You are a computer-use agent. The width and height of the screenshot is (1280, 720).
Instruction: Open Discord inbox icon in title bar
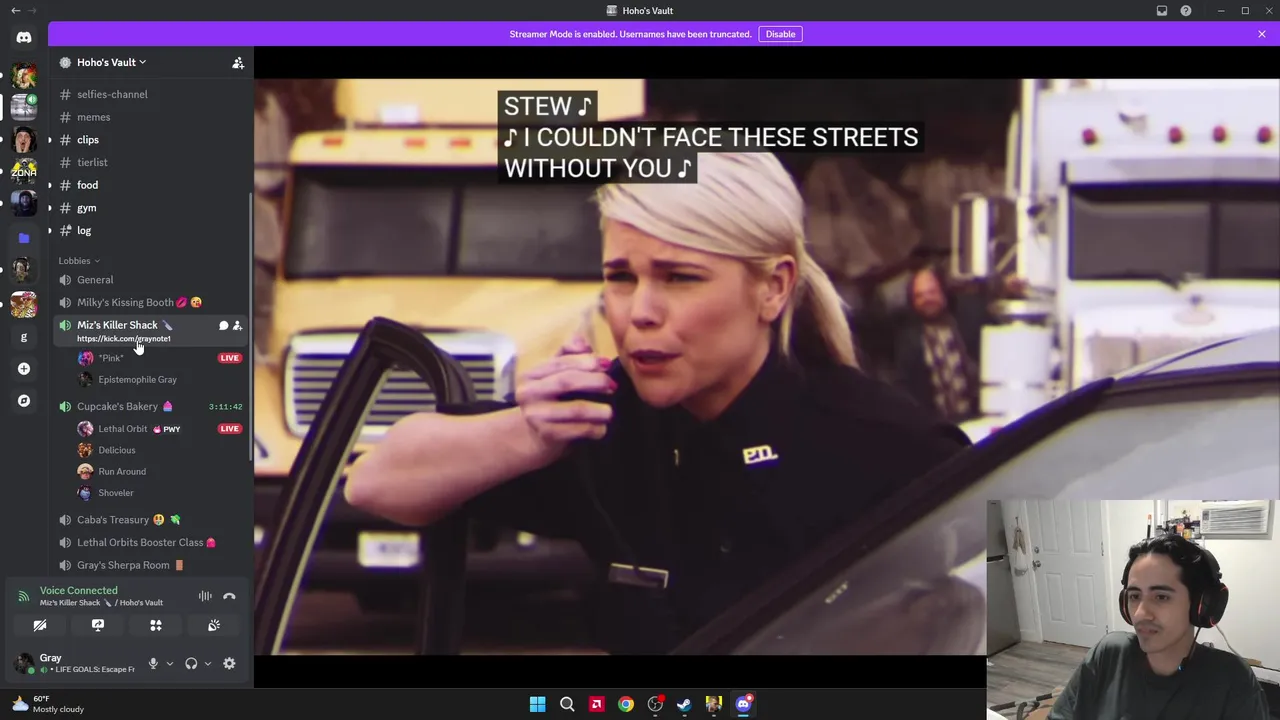coord(1162,11)
